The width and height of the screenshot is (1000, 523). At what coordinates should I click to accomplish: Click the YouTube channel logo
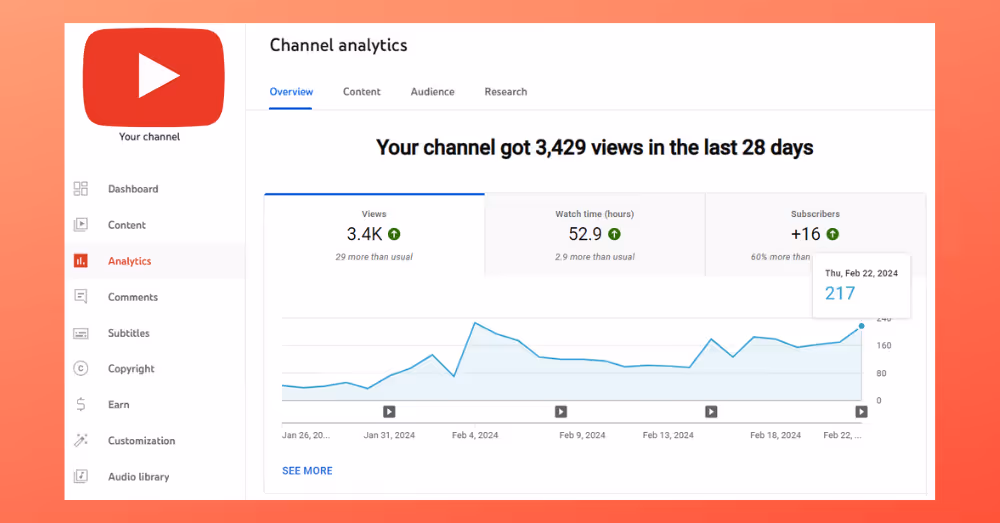pos(154,77)
